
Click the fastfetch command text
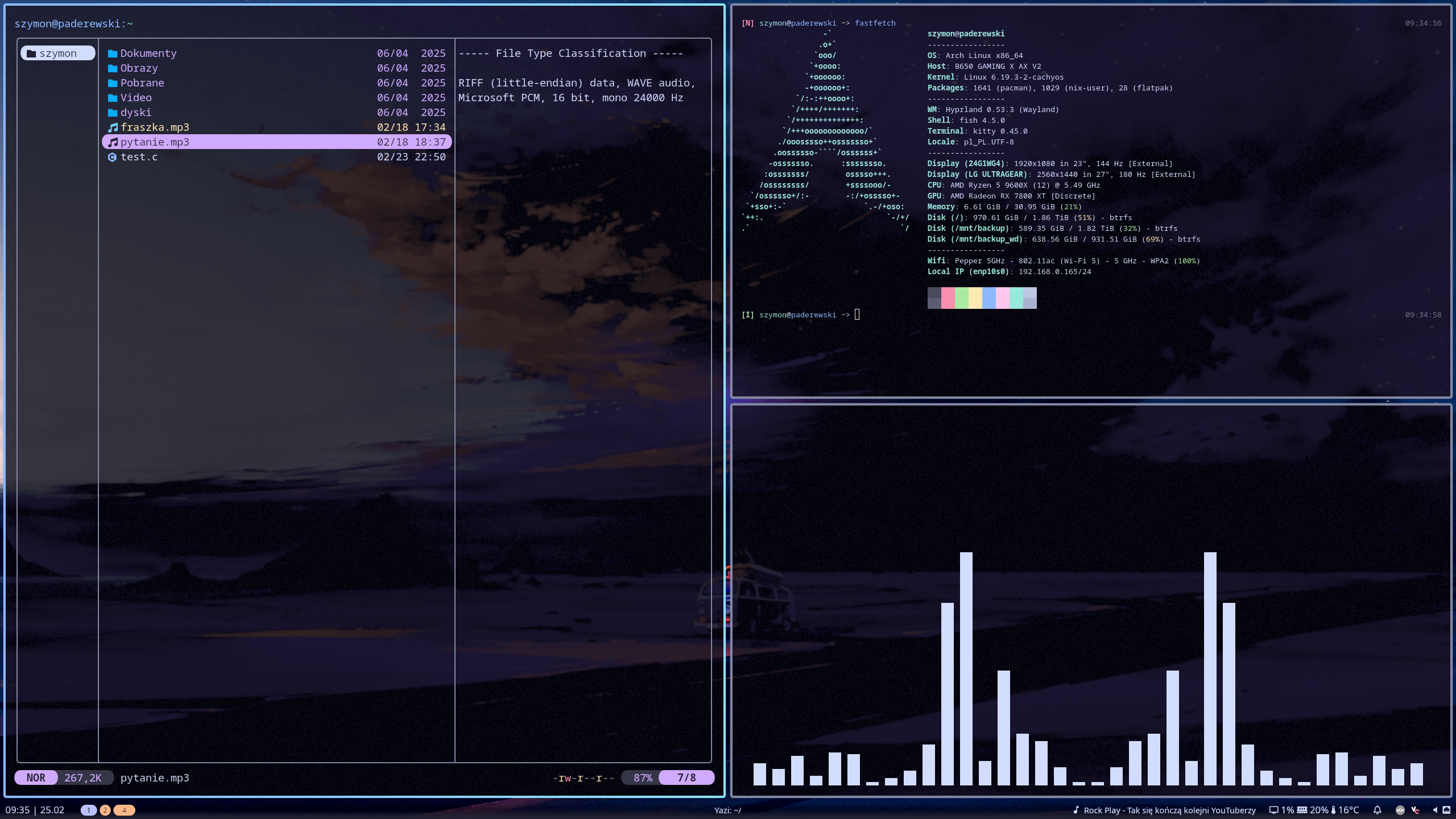click(875, 23)
